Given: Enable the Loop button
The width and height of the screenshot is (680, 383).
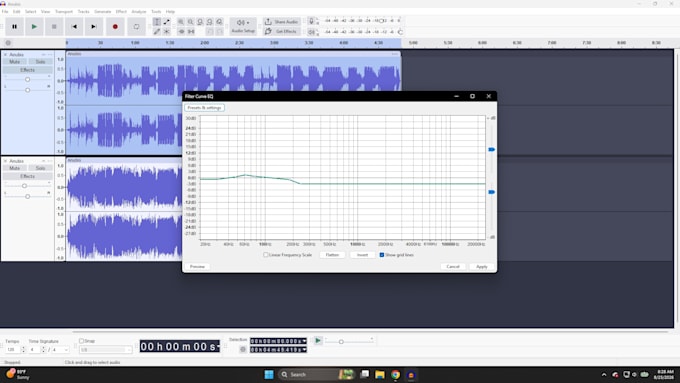Looking at the screenshot, I should [136, 26].
